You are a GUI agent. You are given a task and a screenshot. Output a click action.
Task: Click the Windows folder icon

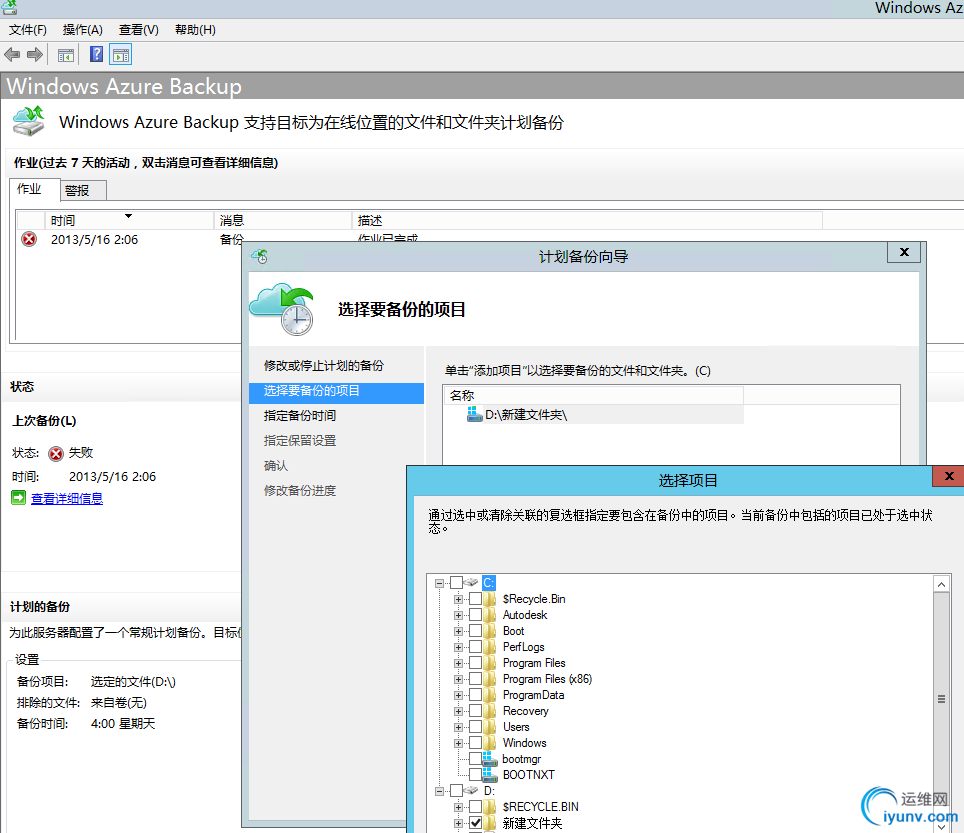[x=490, y=743]
